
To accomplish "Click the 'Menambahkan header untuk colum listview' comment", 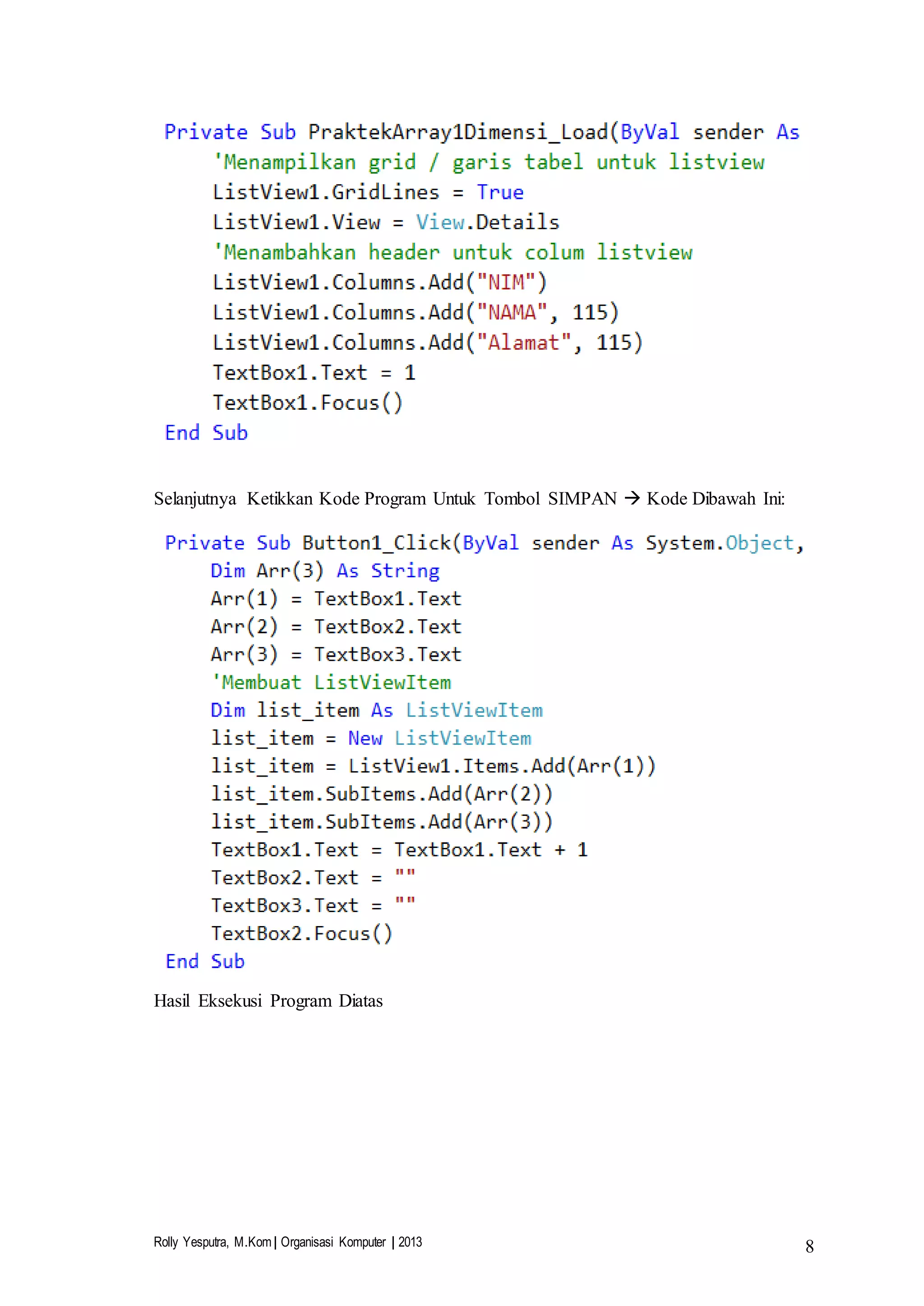I will pos(453,252).
